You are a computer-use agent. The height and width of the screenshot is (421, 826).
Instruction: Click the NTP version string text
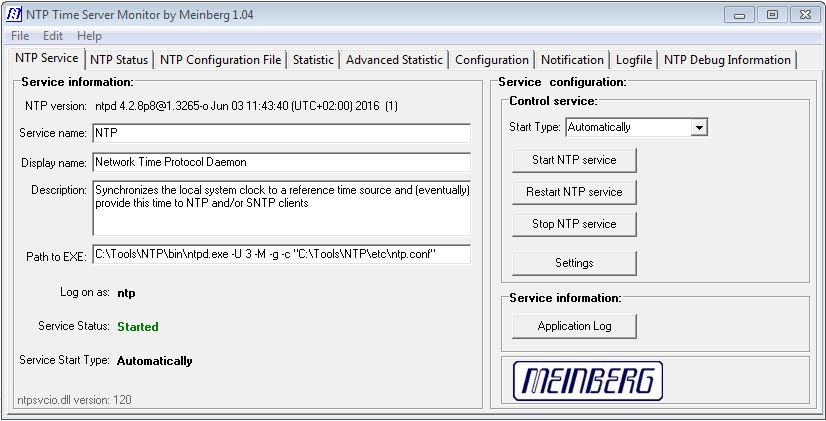246,106
